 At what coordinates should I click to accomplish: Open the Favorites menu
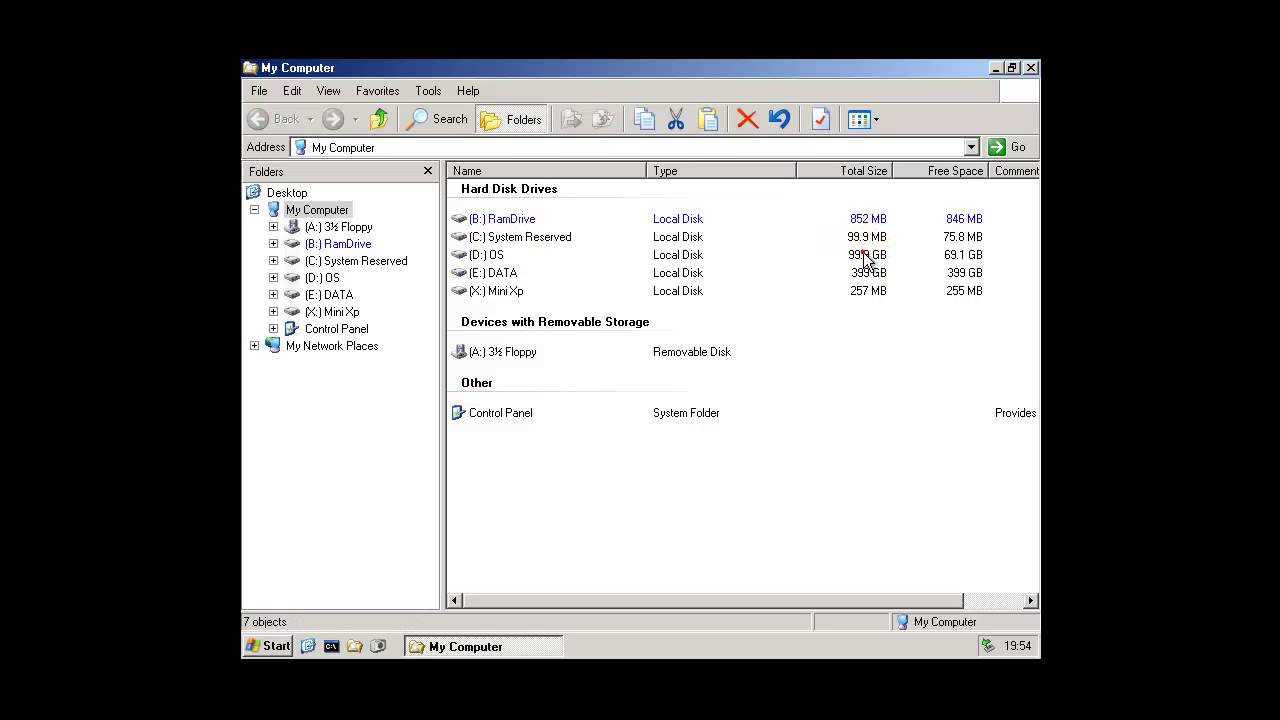[x=377, y=91]
